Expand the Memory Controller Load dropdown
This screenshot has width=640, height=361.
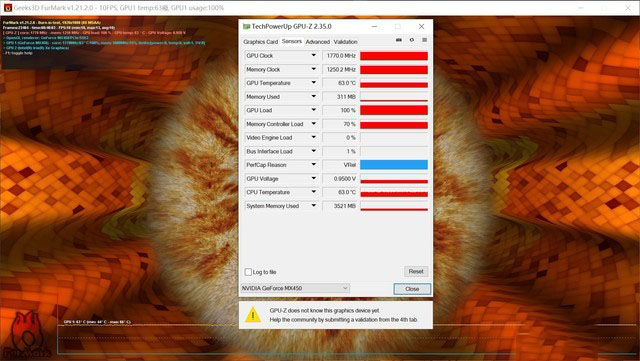tap(313, 124)
